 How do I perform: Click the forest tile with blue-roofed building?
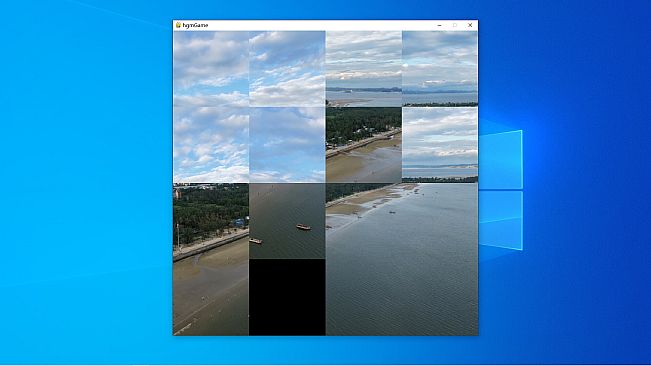click(211, 221)
